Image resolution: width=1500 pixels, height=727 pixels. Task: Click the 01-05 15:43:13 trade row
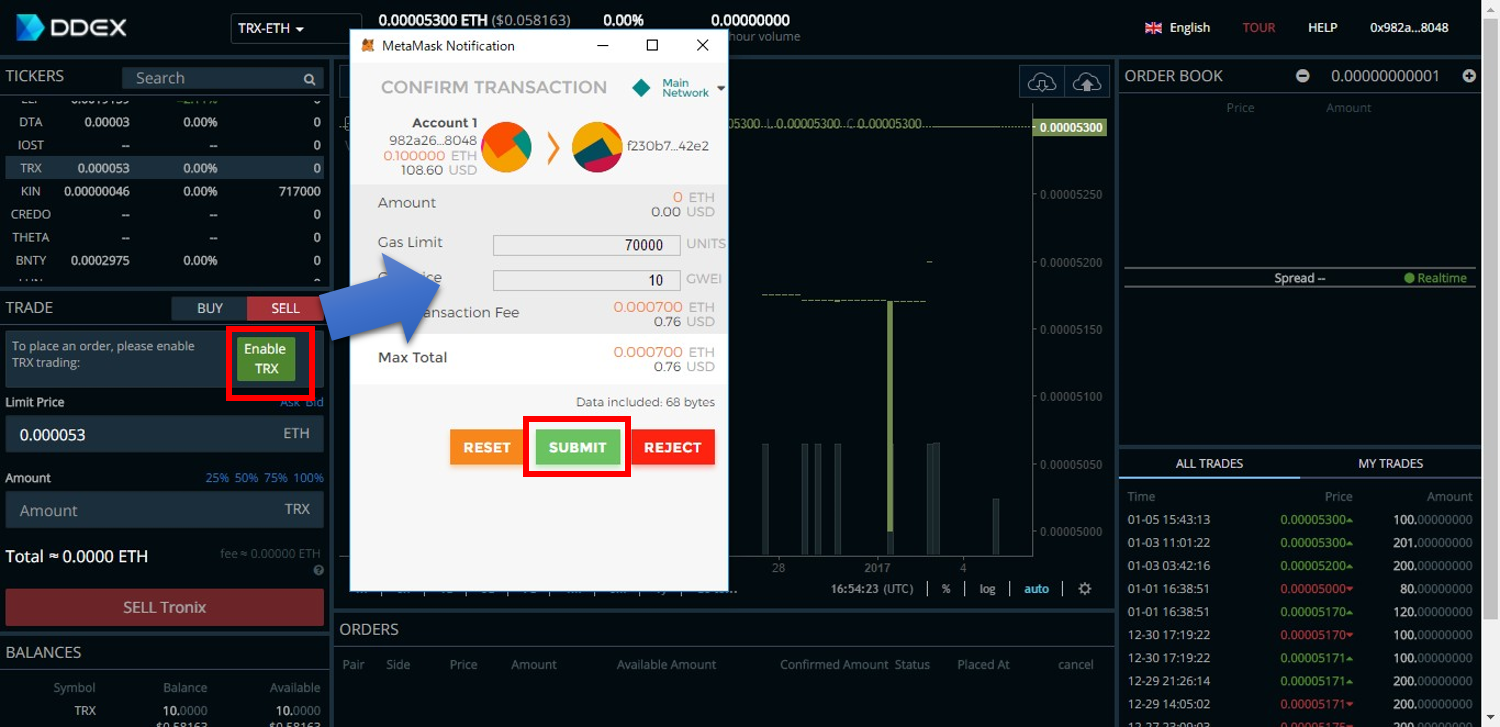click(1300, 519)
